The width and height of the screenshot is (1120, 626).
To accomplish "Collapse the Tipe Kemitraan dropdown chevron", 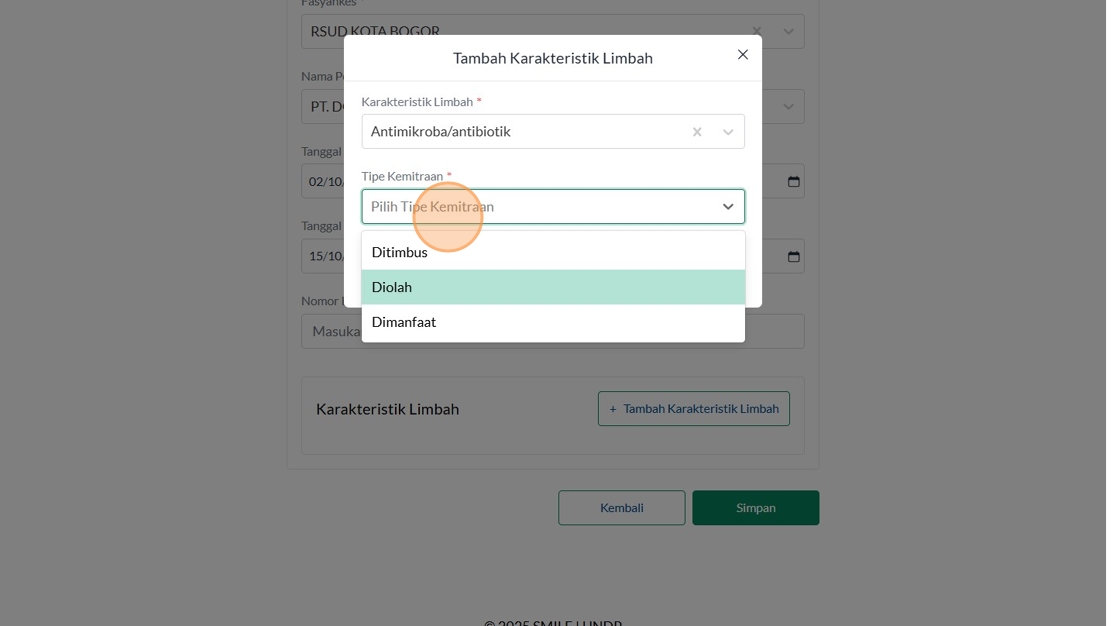I will click(x=728, y=207).
